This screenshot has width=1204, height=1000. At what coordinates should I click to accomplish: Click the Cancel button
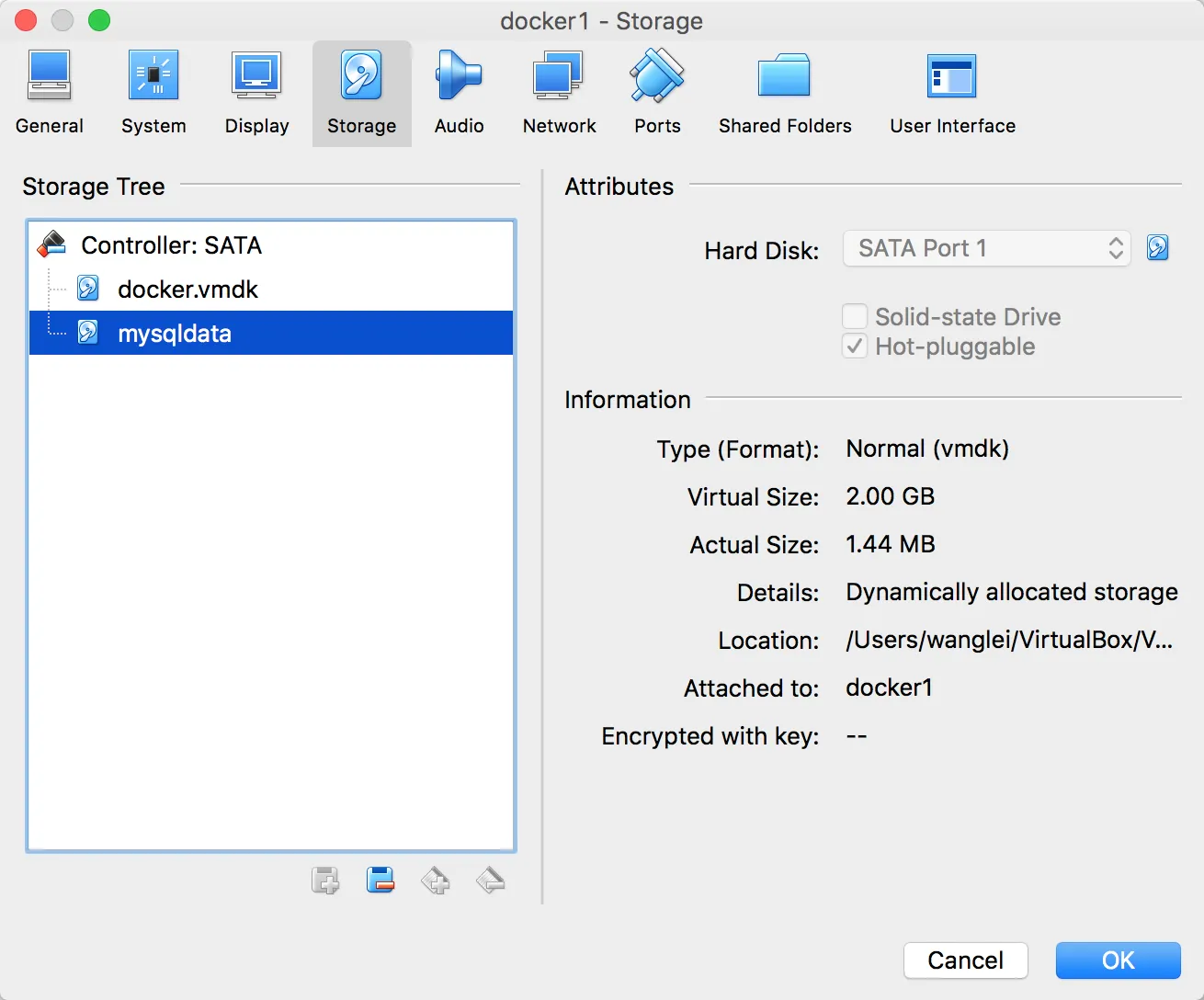click(965, 960)
